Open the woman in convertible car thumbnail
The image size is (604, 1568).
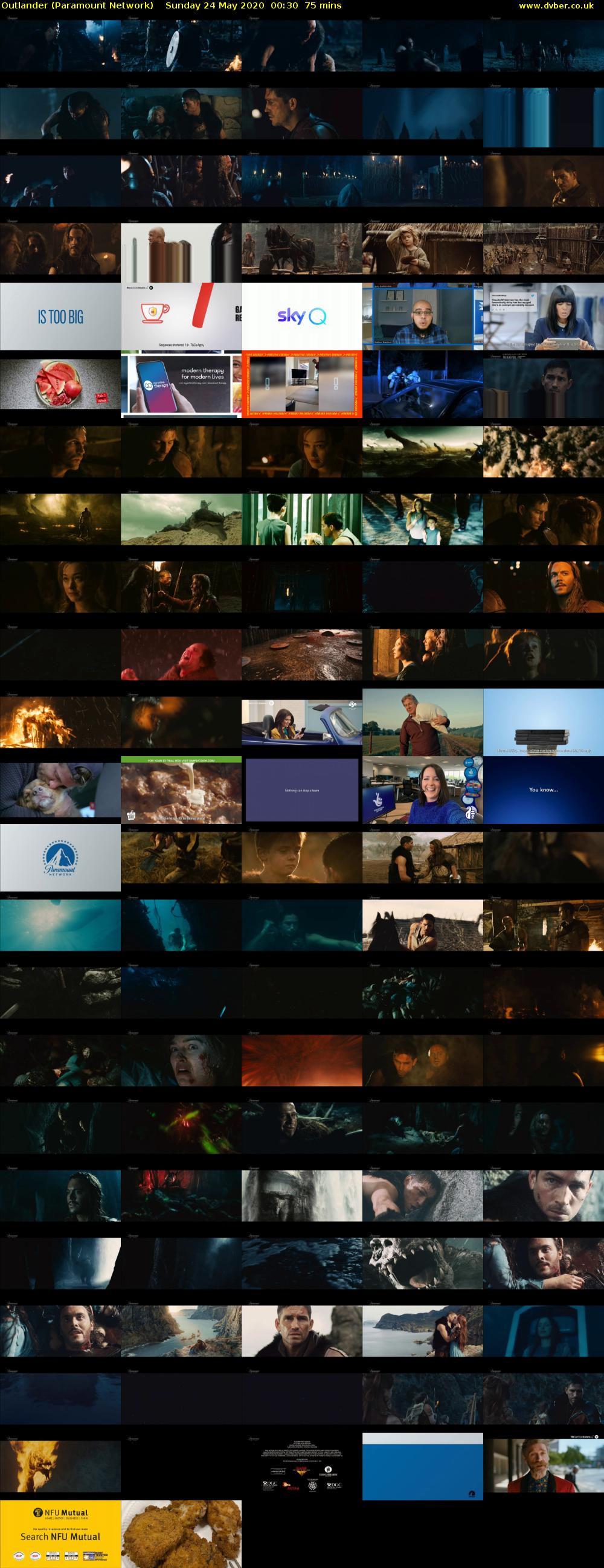click(x=302, y=722)
